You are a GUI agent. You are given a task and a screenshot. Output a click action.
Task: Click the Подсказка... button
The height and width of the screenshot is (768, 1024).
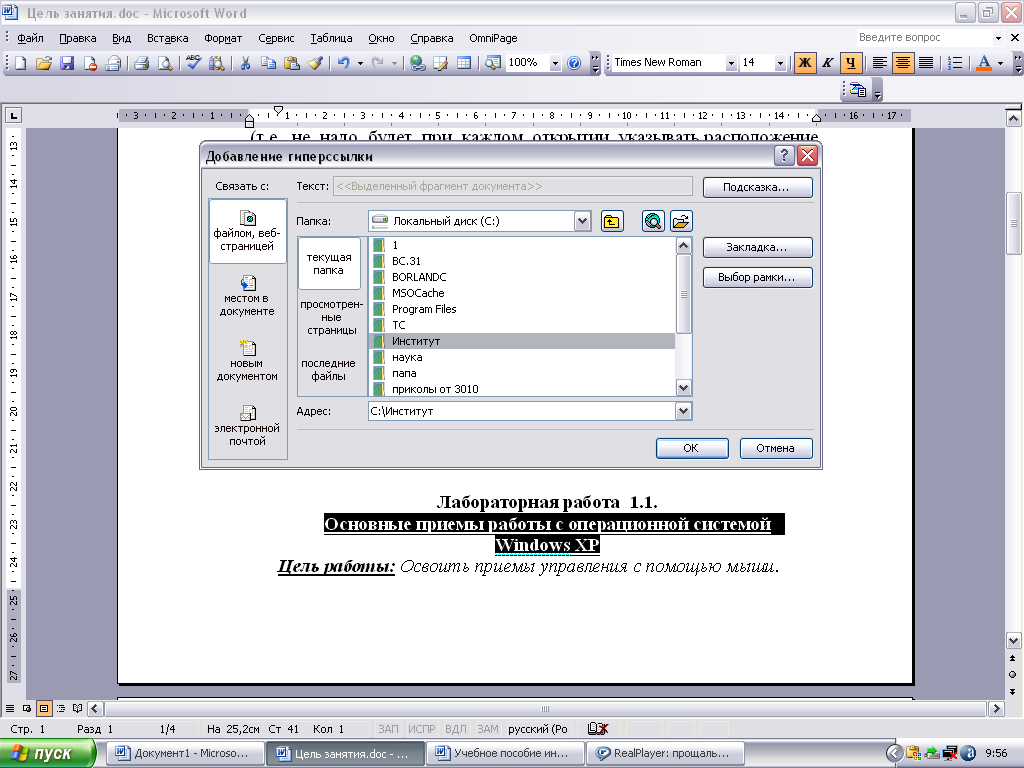[x=758, y=187]
